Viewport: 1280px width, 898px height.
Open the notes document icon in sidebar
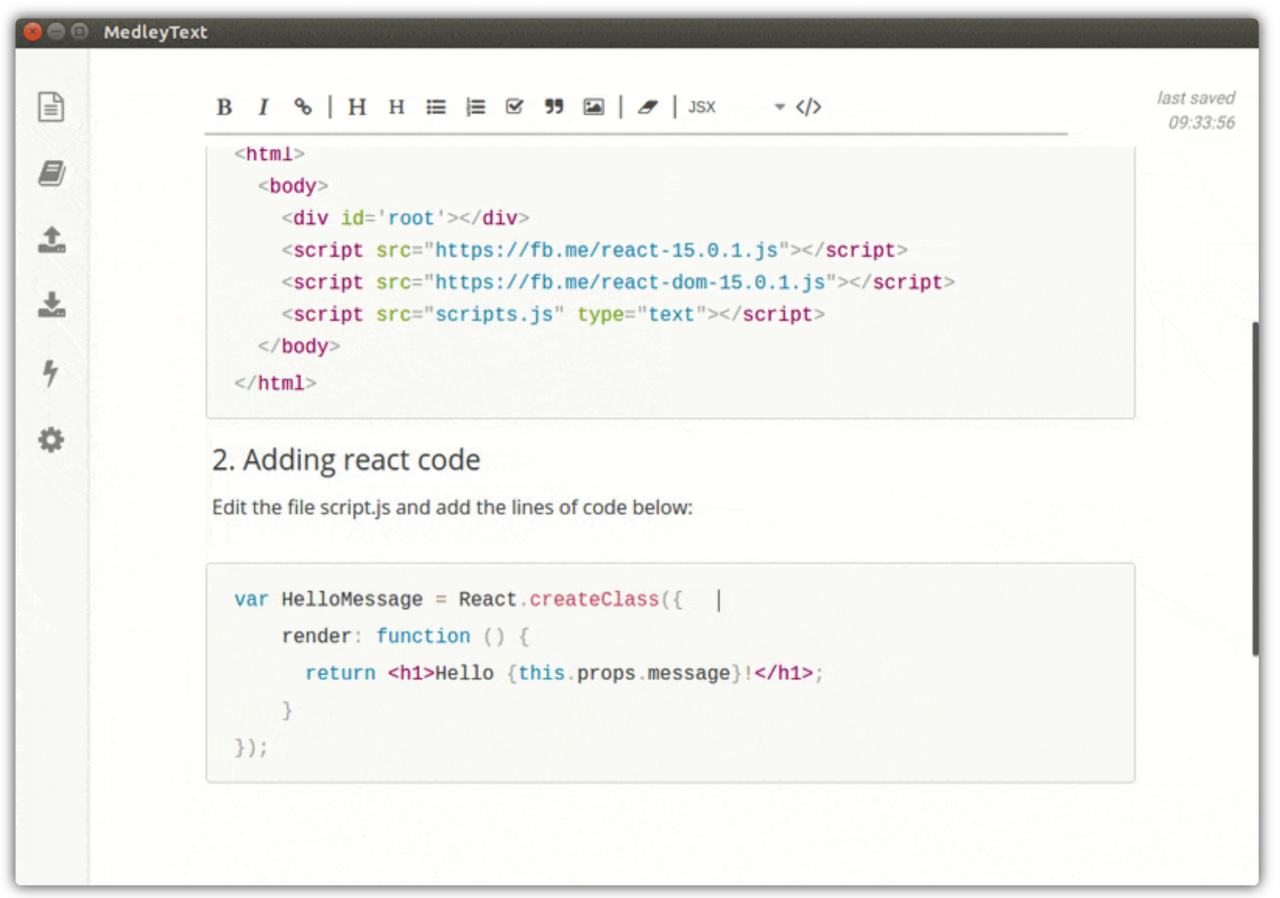(51, 107)
